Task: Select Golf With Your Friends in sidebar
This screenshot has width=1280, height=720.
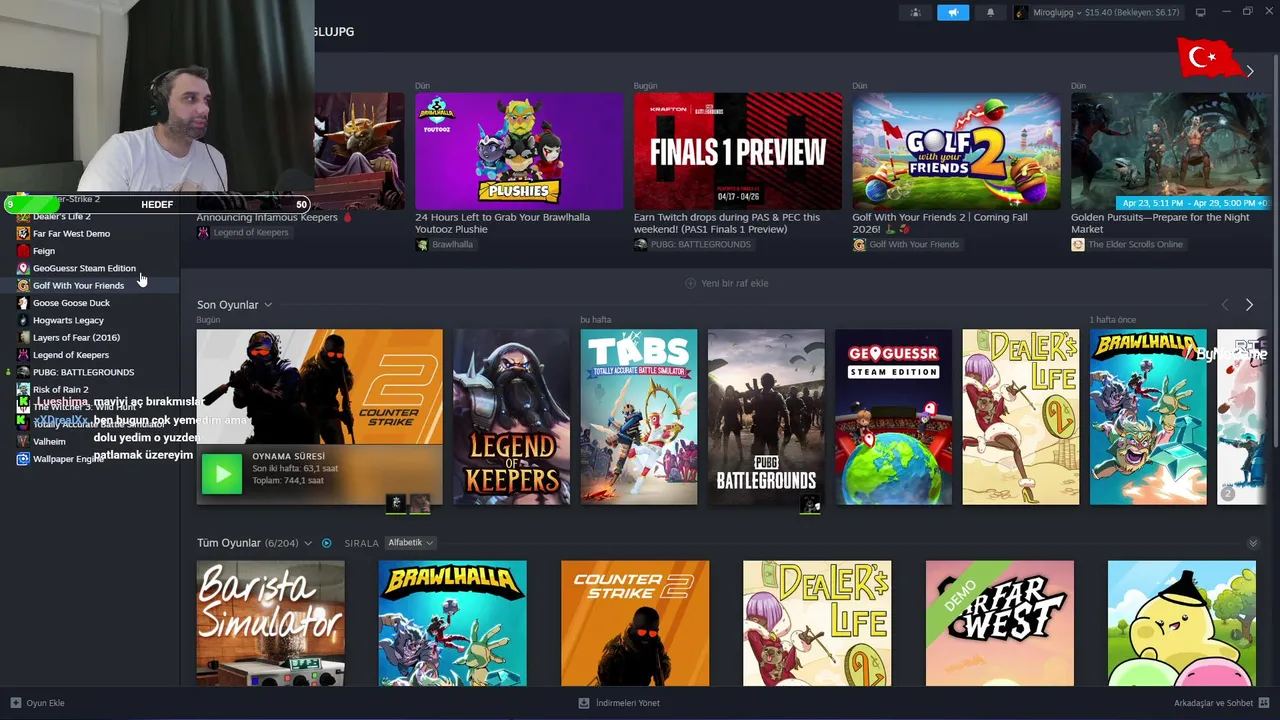Action: [x=78, y=285]
